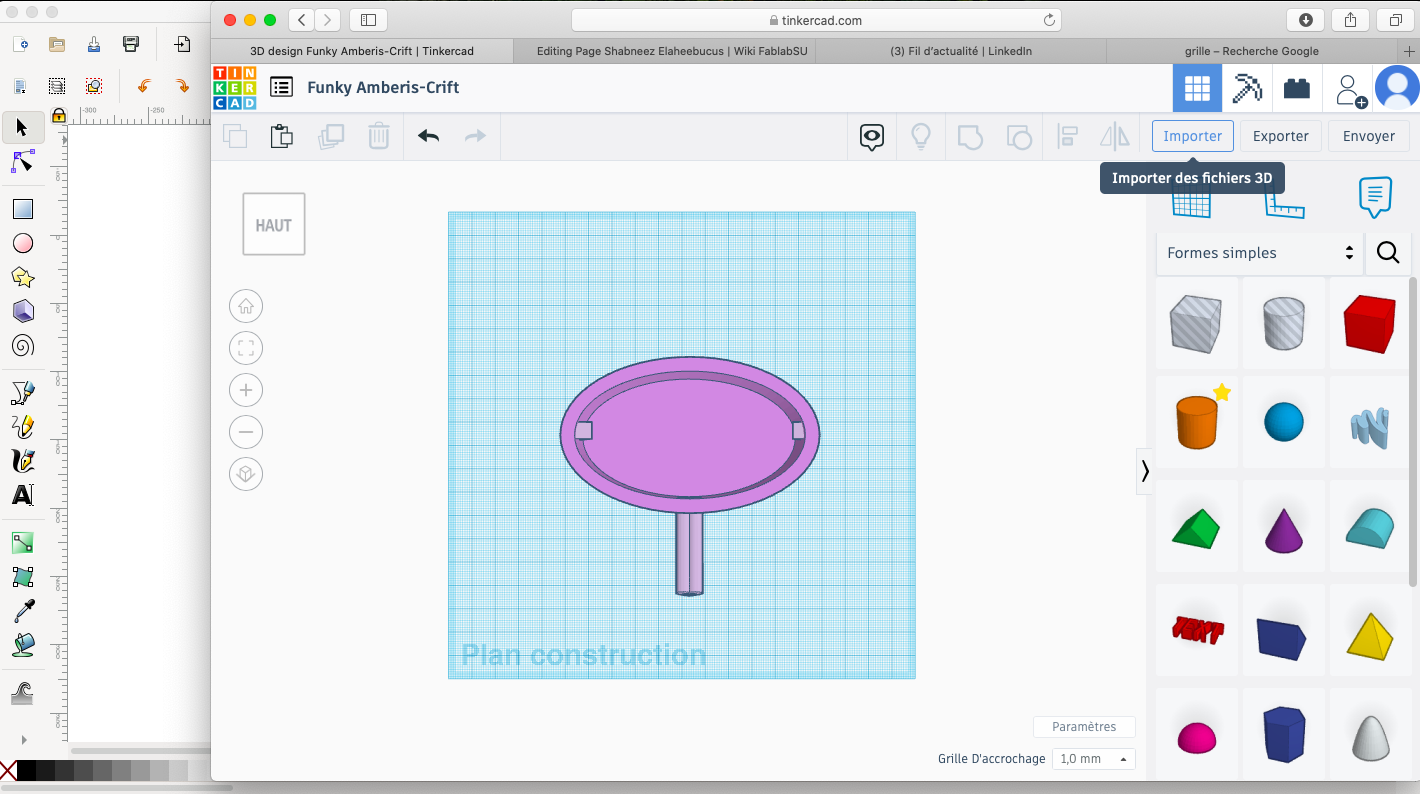The image size is (1420, 794).
Task: Select the Star tool in Inkscape
Action: coord(22,277)
